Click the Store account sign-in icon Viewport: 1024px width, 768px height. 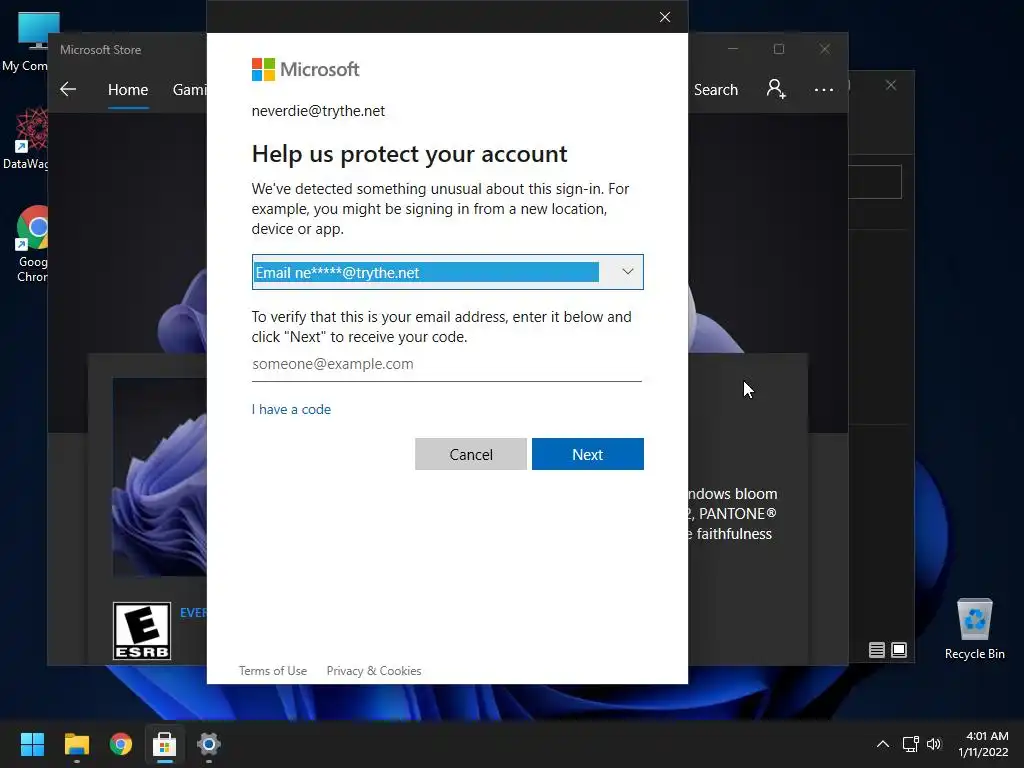[x=776, y=89]
